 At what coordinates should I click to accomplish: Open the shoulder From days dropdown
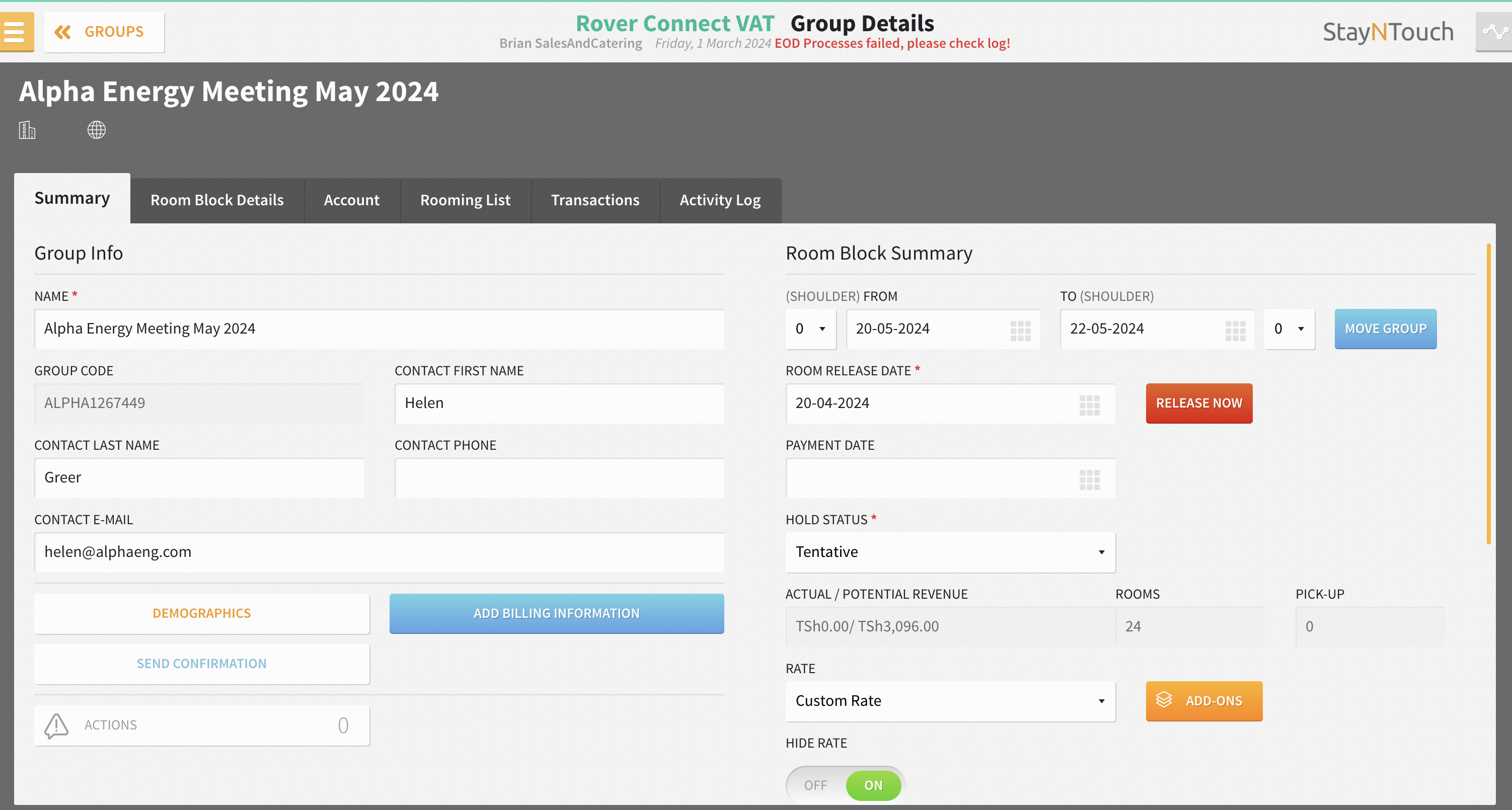click(810, 329)
